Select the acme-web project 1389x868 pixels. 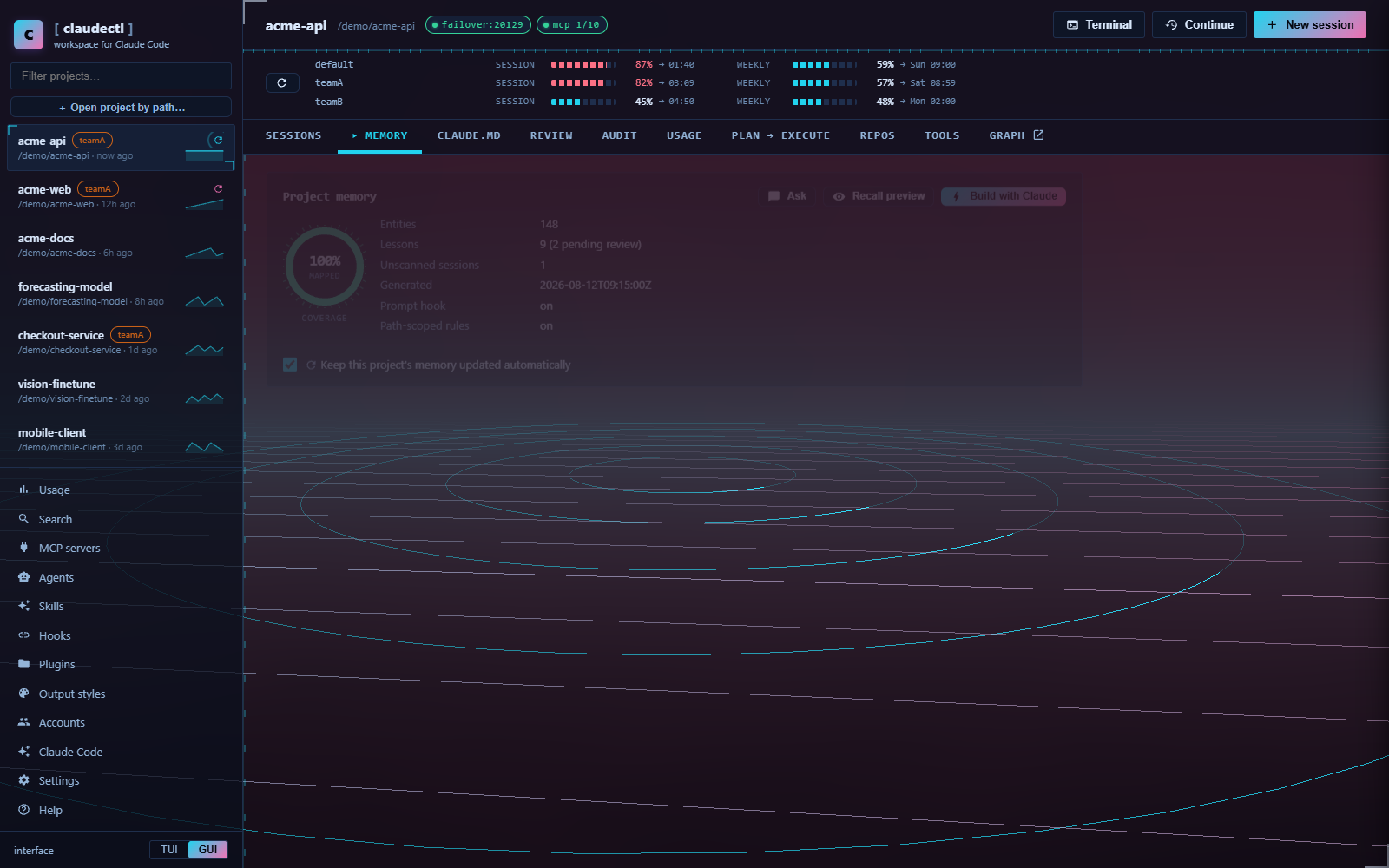pos(121,196)
